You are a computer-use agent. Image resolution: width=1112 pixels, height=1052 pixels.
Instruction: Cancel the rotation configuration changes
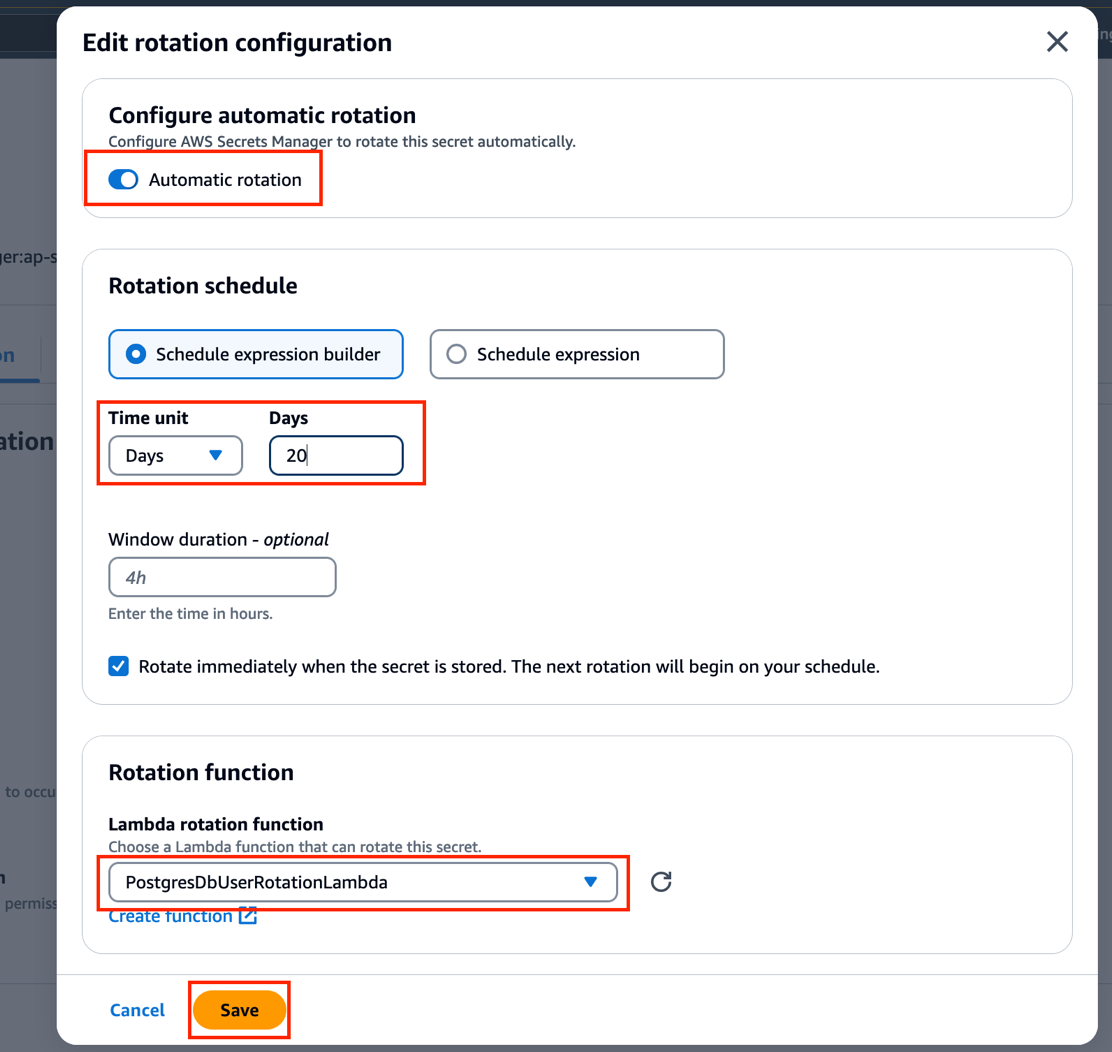point(137,1010)
